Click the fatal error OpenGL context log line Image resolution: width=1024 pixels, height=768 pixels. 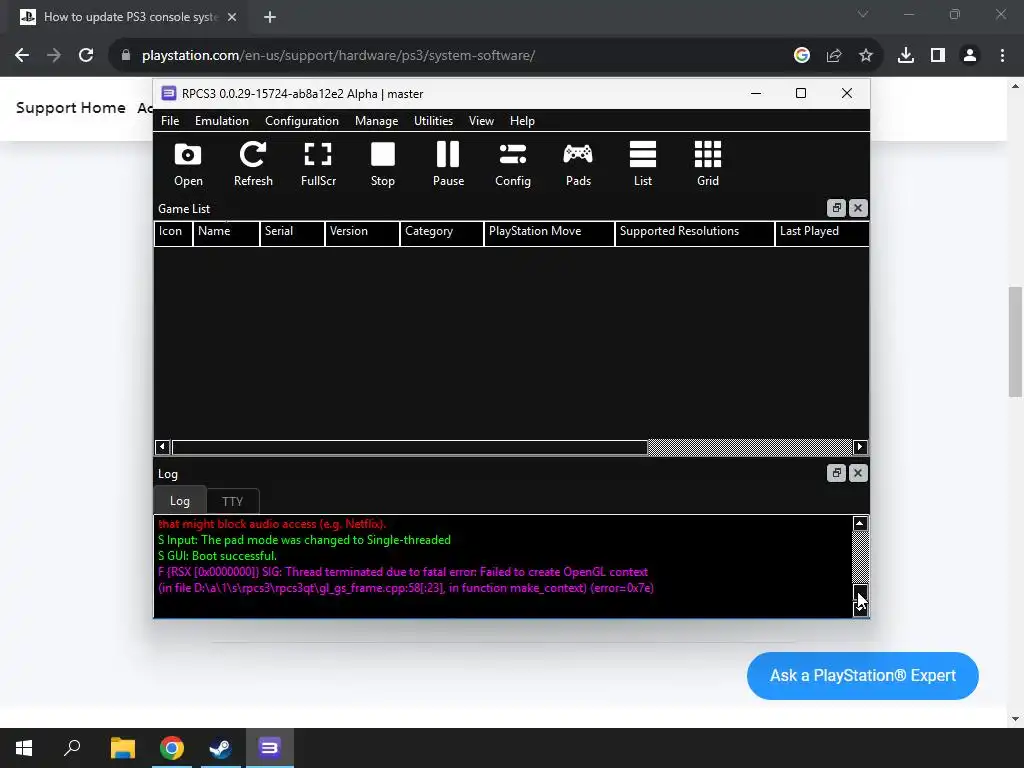406,580
